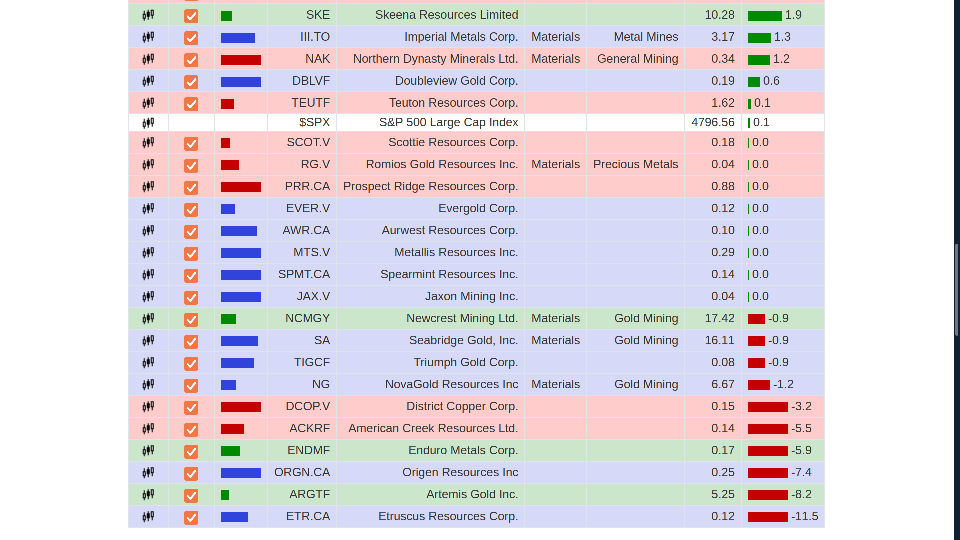Click the green change bar for SKE
The width and height of the screenshot is (960, 540).
coord(765,16)
